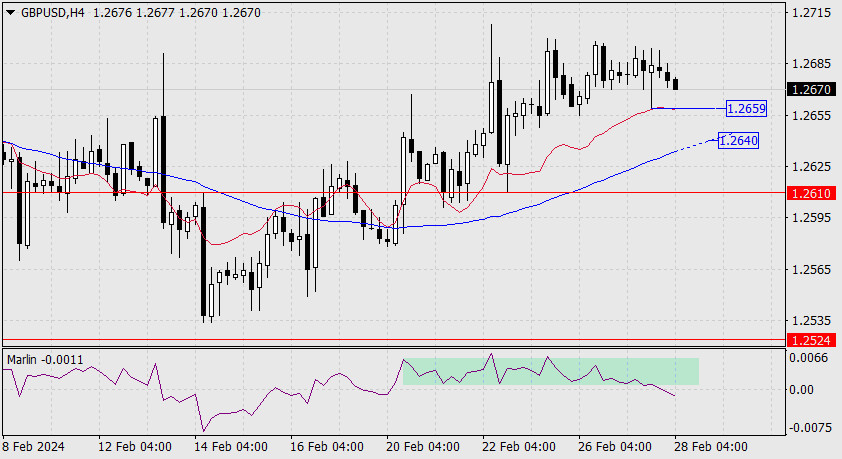The height and width of the screenshot is (459, 842).
Task: Select the Marlin scale value 0.00
Action: click(802, 390)
